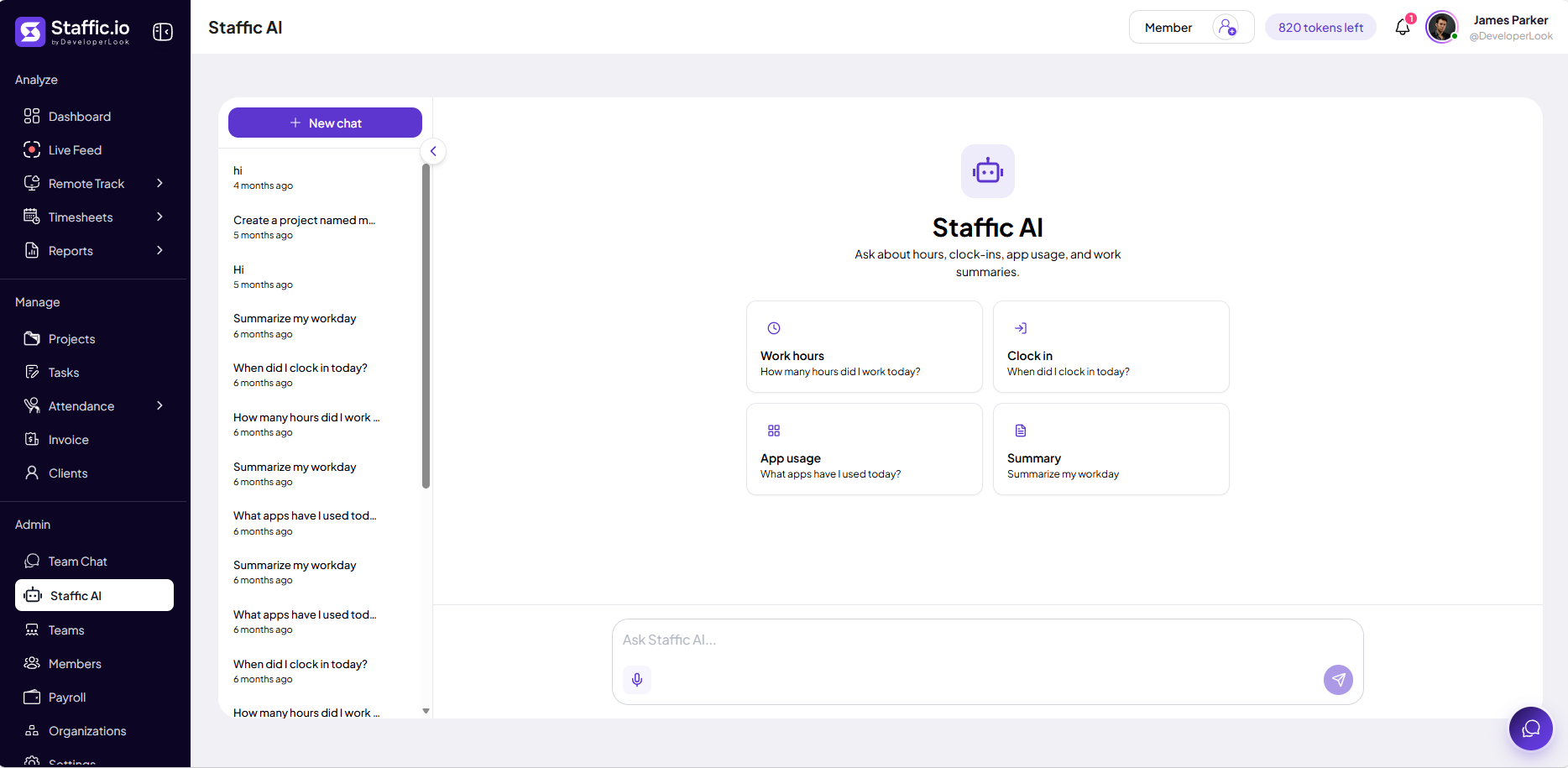The image size is (1568, 768).
Task: Click the Members group icon
Action: pyautogui.click(x=32, y=663)
